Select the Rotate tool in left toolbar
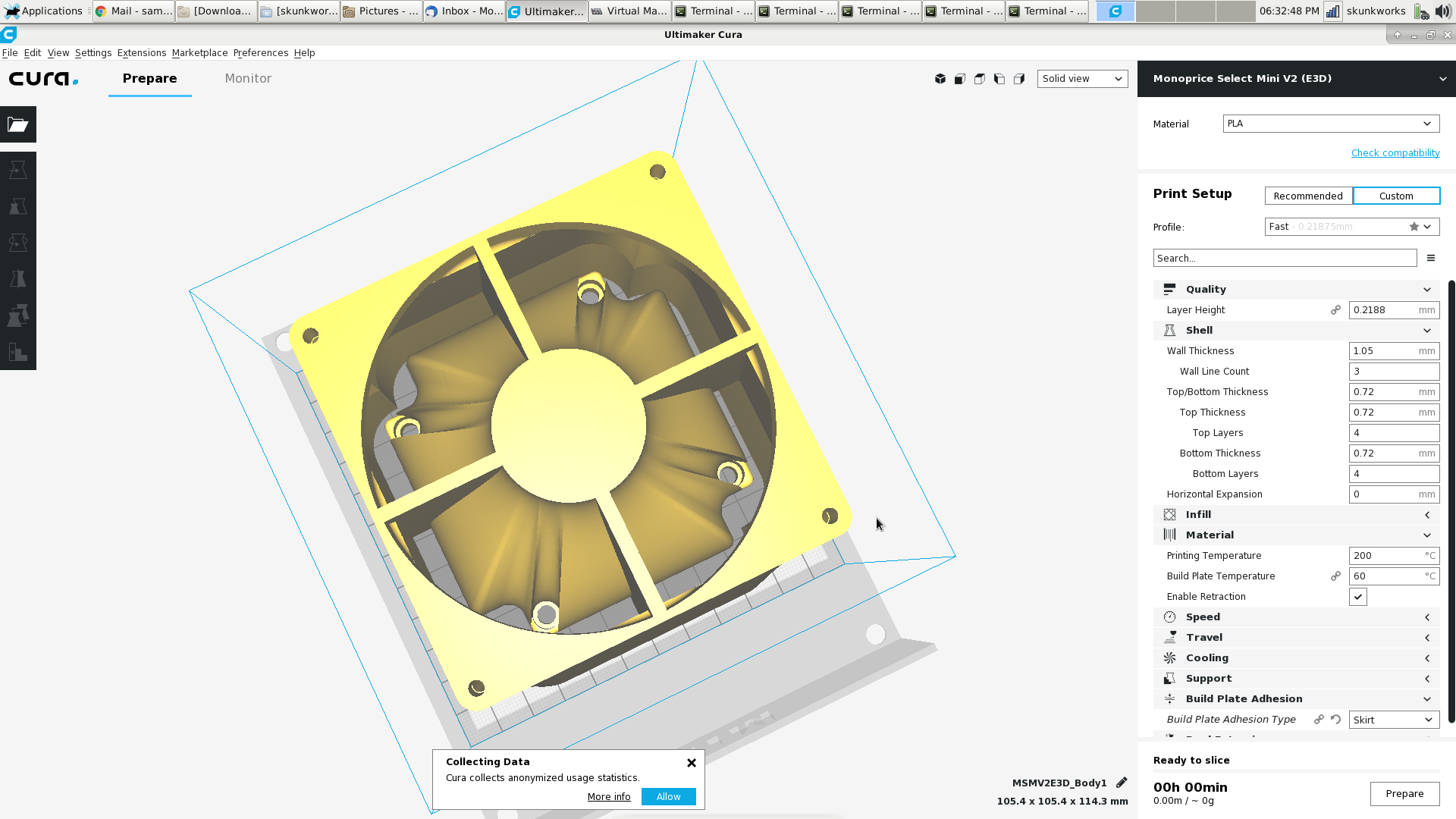This screenshot has height=819, width=1456. point(18,243)
